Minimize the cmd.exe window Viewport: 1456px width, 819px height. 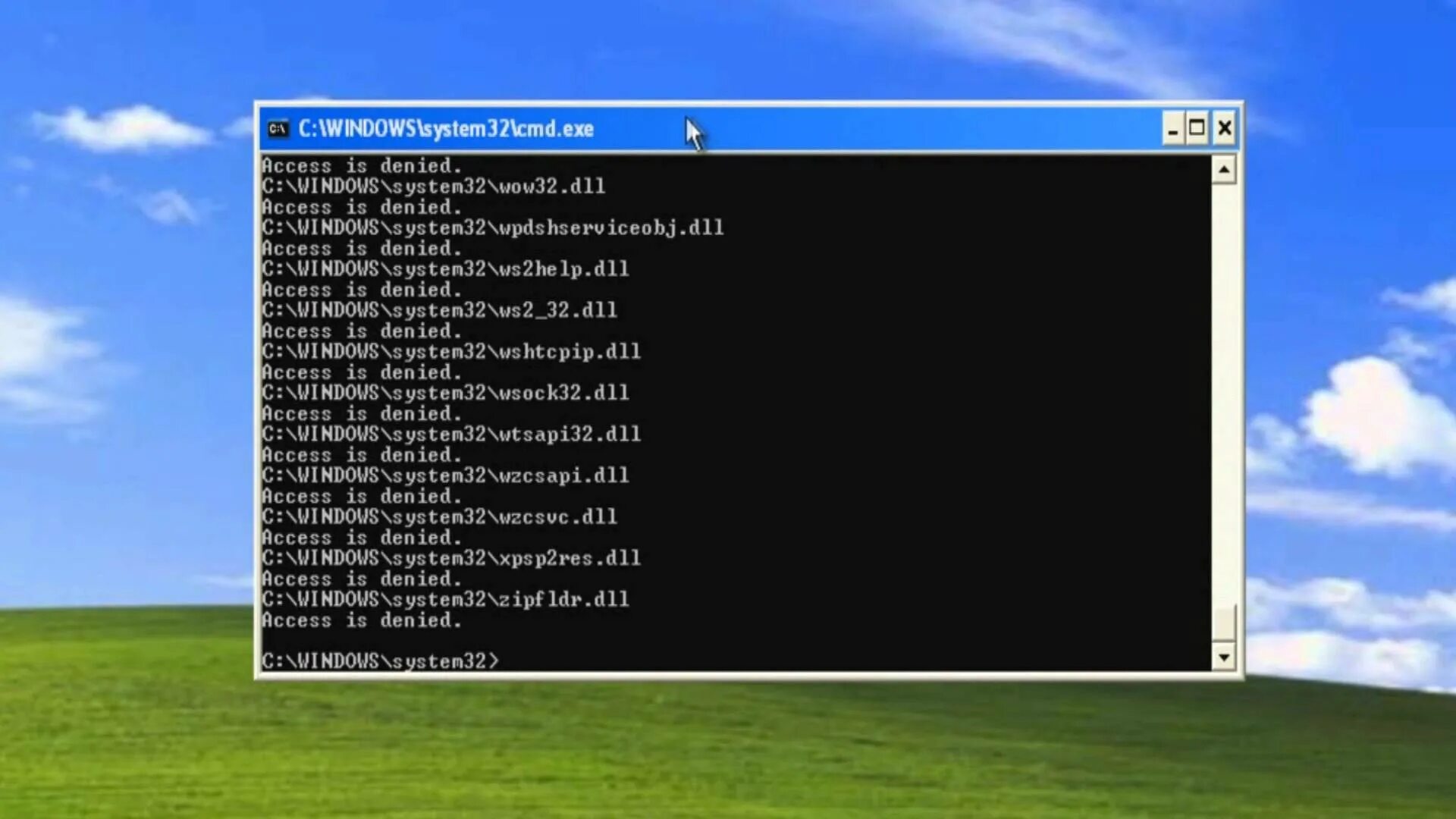(1172, 129)
